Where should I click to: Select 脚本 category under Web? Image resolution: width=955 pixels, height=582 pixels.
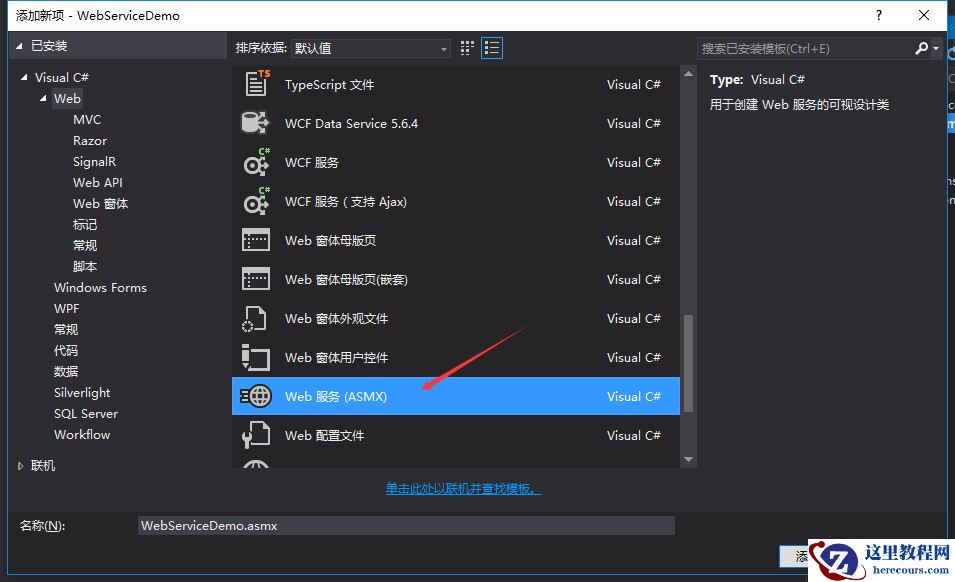pos(85,267)
